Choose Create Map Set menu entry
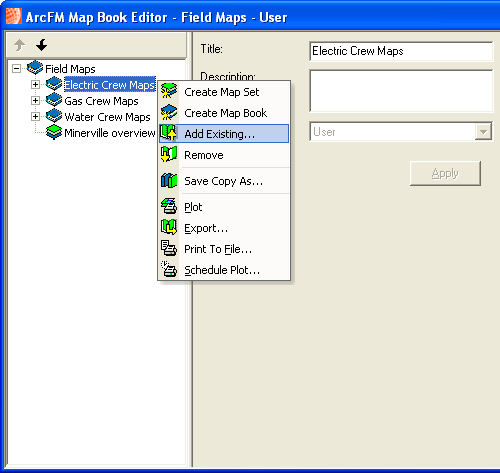The image size is (500, 473). pyautogui.click(x=224, y=92)
